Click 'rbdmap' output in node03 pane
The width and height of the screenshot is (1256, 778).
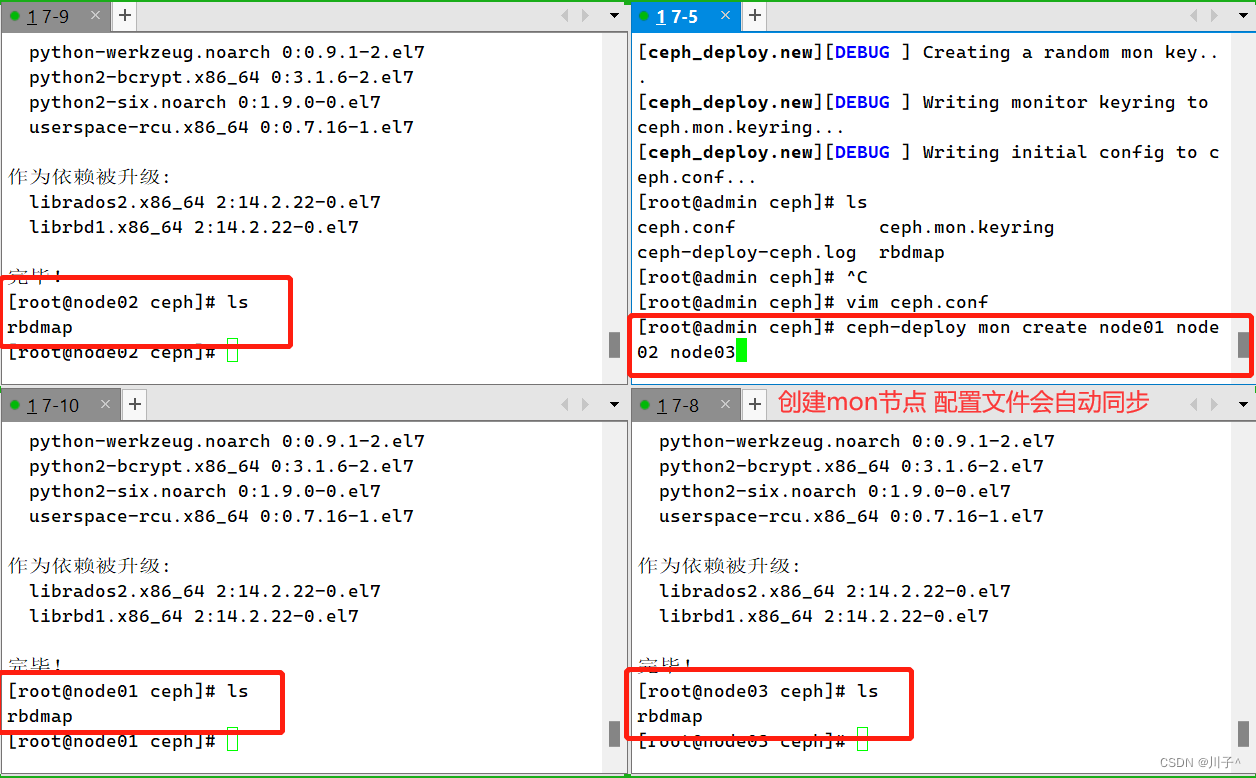click(670, 716)
